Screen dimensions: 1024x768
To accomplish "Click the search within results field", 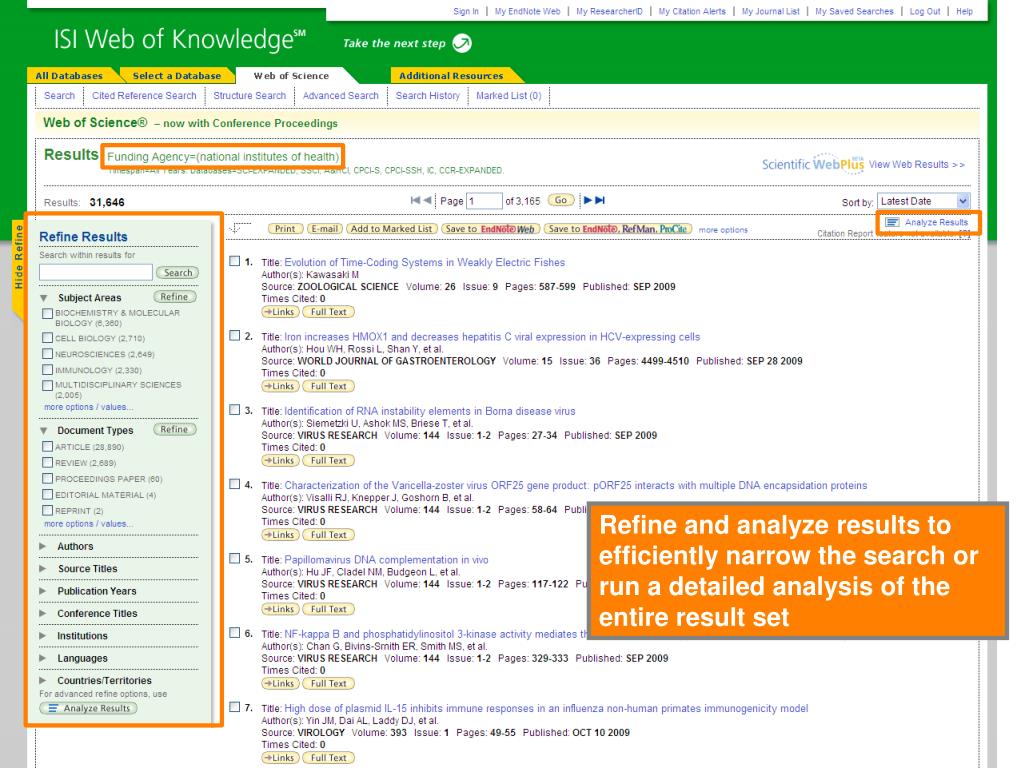I will [x=96, y=272].
